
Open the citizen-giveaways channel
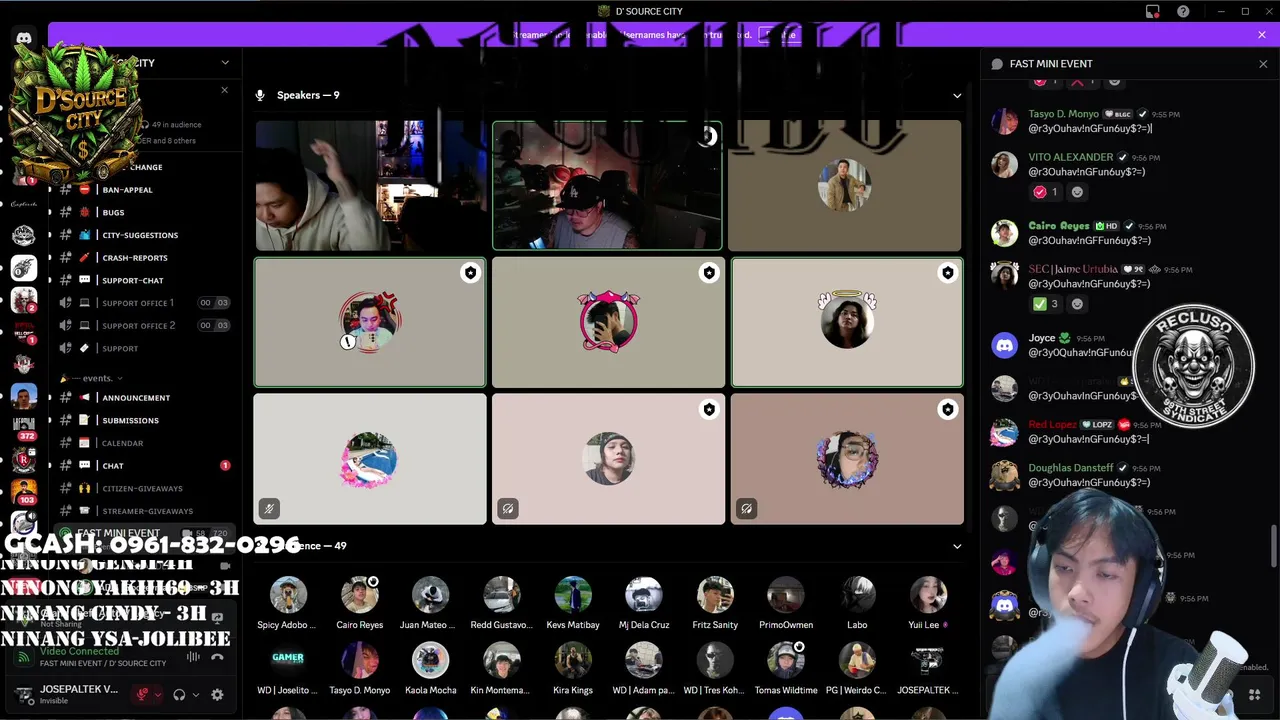(x=144, y=488)
